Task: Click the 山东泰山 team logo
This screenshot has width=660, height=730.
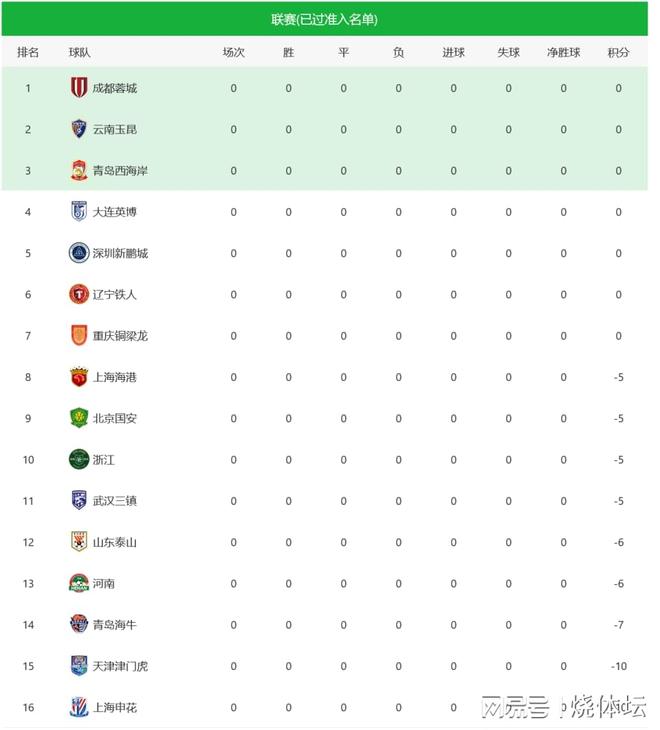Action: [78, 542]
